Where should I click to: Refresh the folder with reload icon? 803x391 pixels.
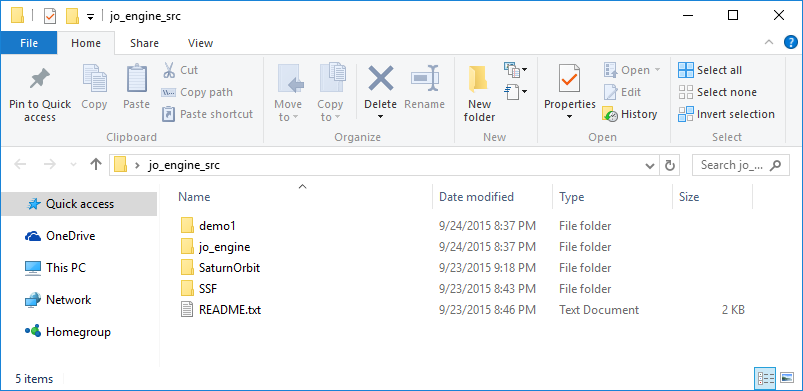point(669,165)
